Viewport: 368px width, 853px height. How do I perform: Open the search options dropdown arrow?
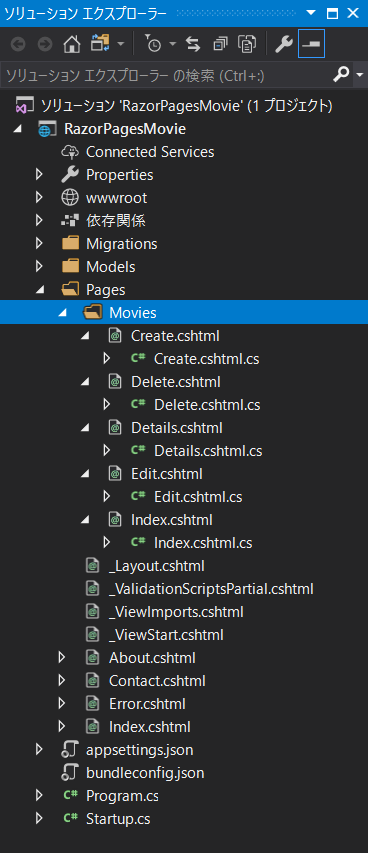359,75
